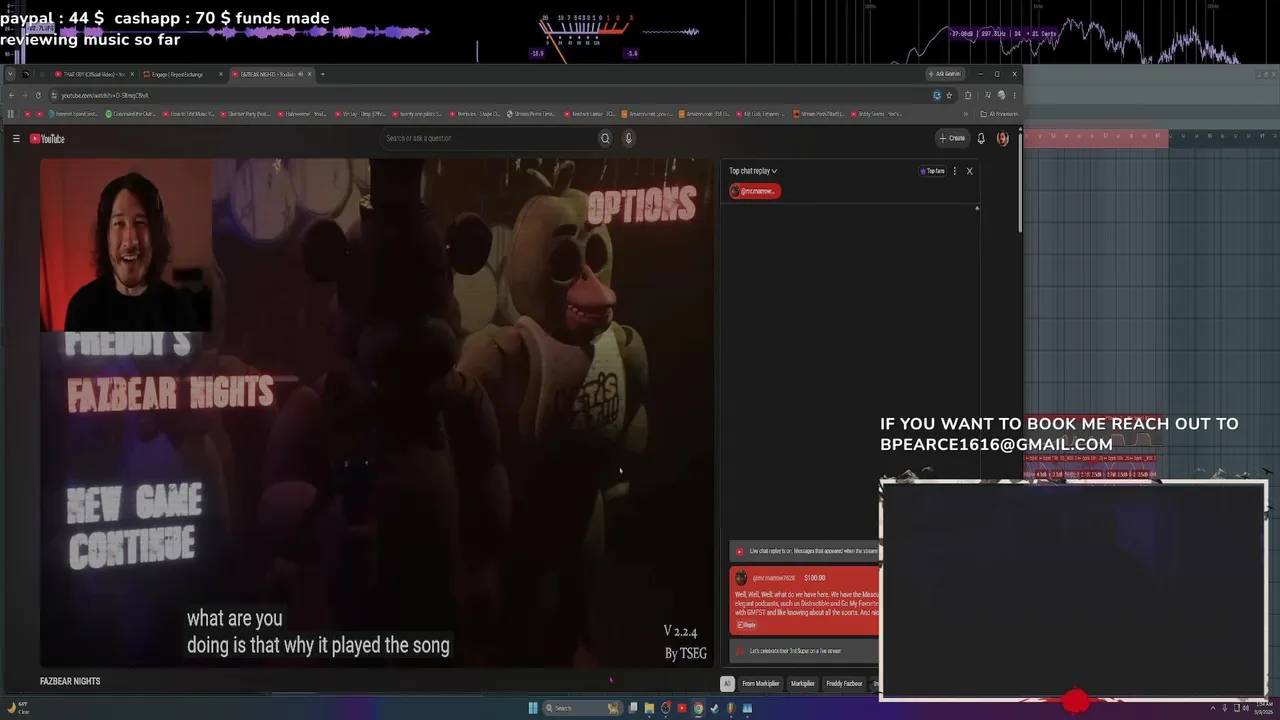Viewport: 1280px width, 720px height.
Task: Switch to the first Official Video tab
Action: click(95, 74)
